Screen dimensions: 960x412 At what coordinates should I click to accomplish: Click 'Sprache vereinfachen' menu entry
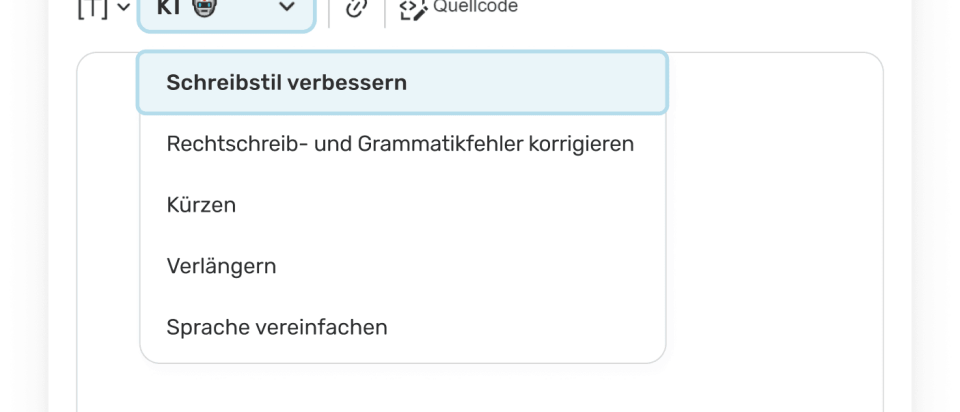click(277, 327)
